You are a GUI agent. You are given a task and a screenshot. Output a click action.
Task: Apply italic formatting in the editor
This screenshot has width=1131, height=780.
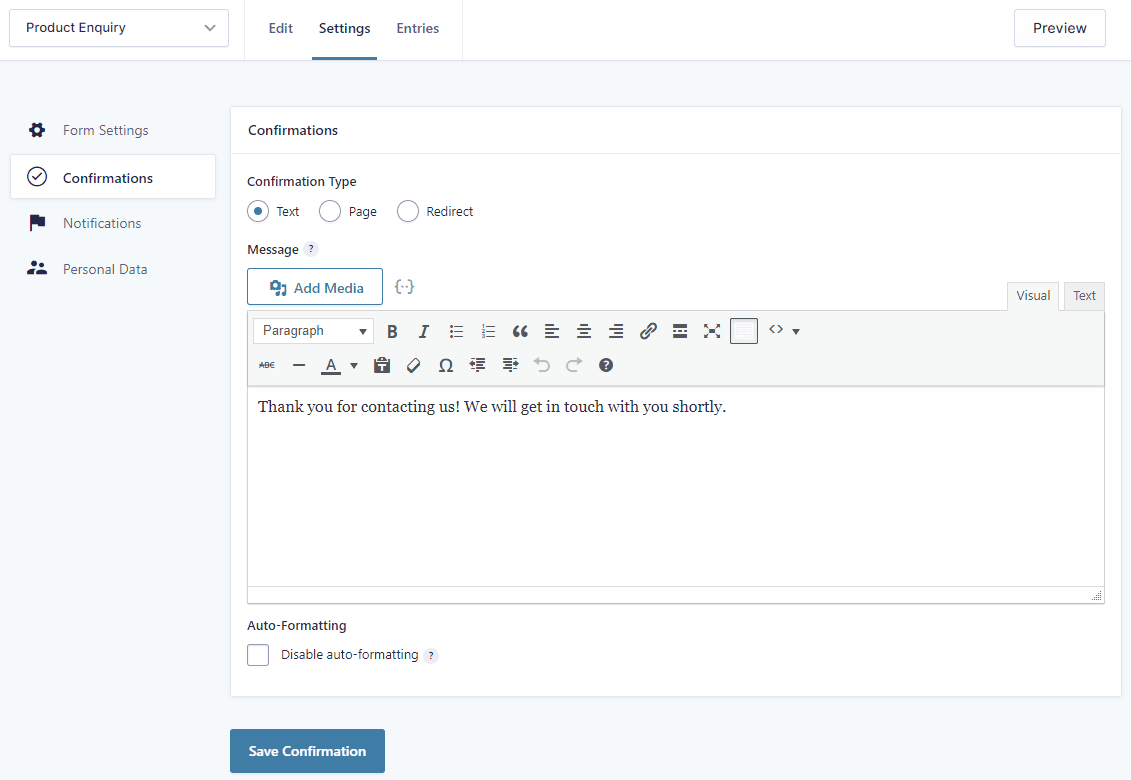tap(423, 330)
